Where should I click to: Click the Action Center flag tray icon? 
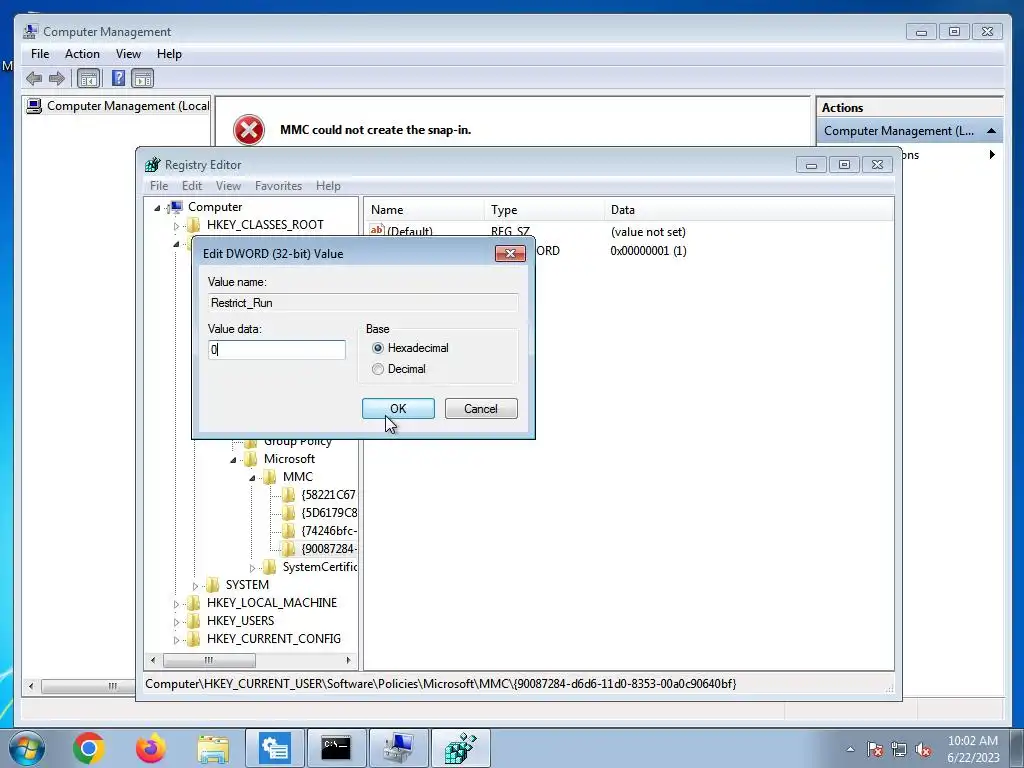pyautogui.click(x=875, y=750)
